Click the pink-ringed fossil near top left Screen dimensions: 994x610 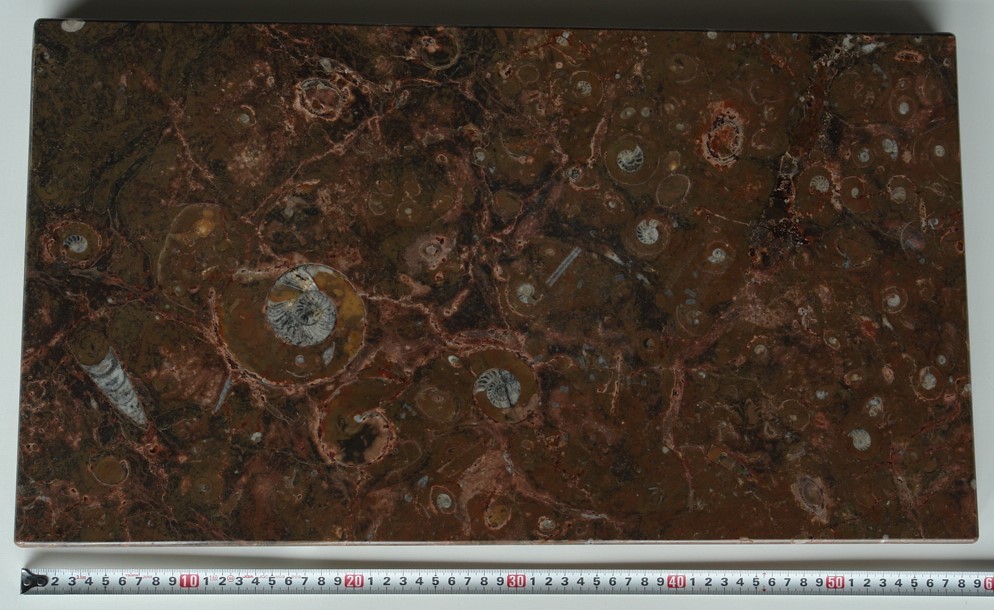[x=319, y=97]
